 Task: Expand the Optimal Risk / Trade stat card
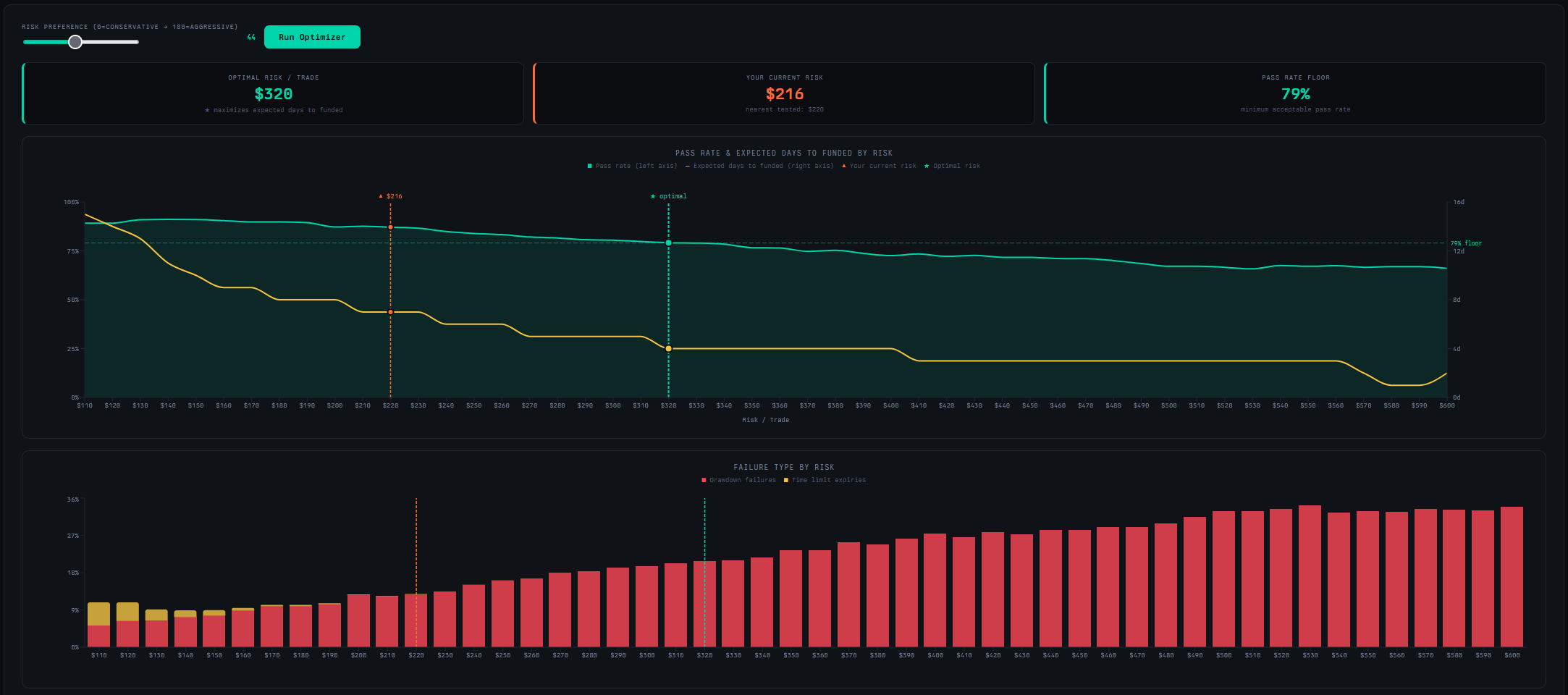tap(275, 93)
